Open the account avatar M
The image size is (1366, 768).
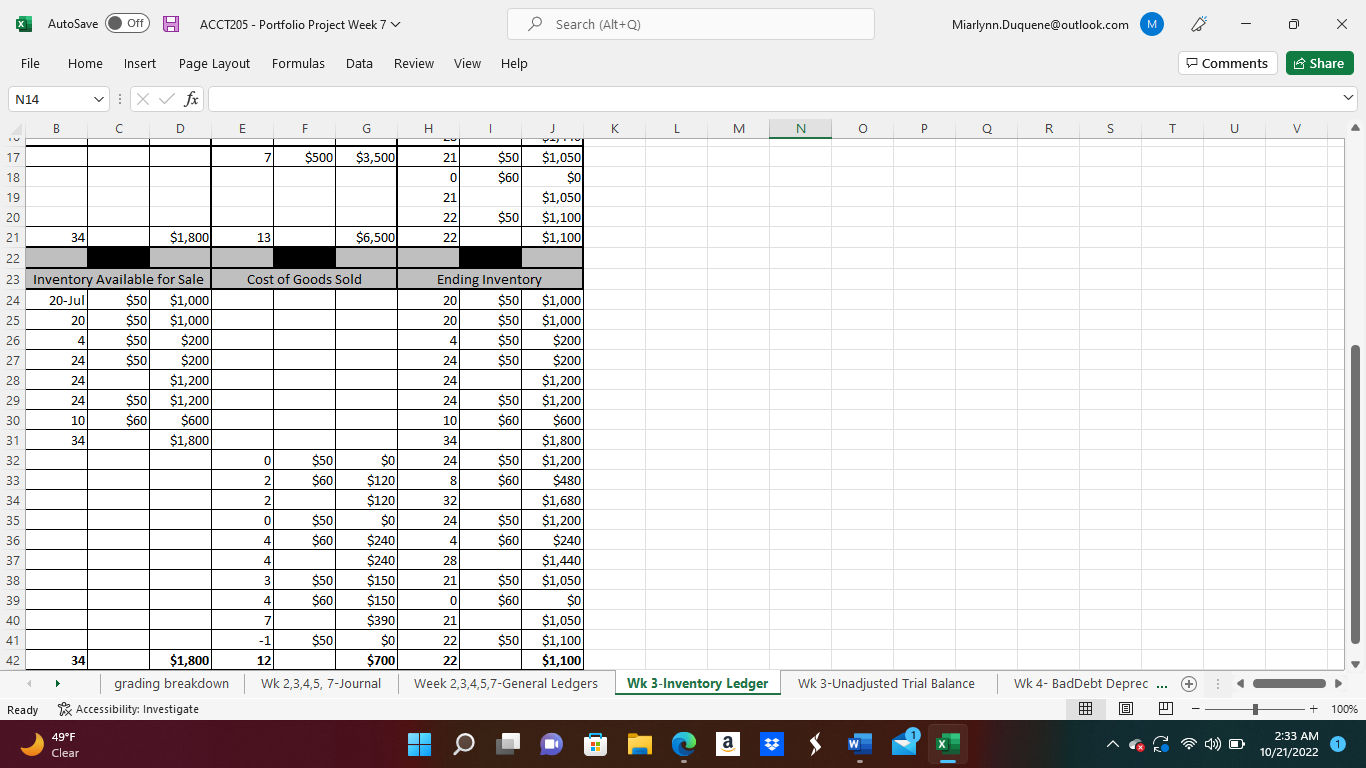pos(1152,24)
